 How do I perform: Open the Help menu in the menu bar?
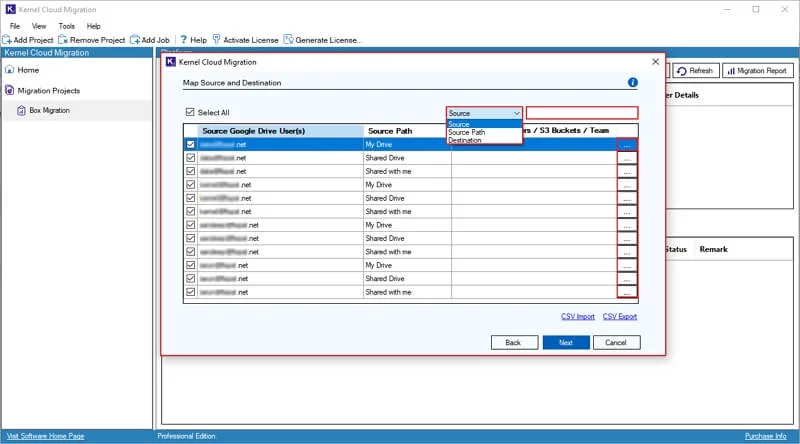click(93, 26)
